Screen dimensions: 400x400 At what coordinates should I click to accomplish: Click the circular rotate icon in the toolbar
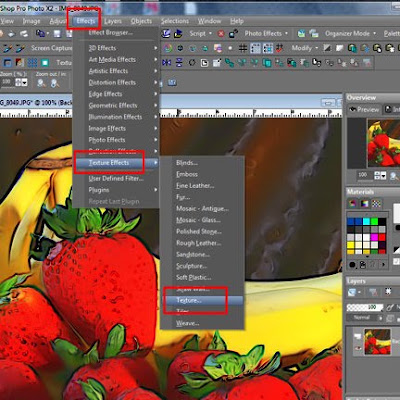tap(192, 62)
